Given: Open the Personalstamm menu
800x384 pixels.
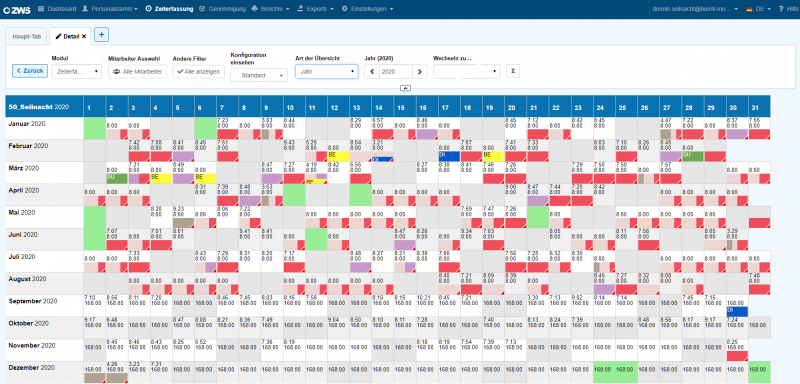Looking at the screenshot, I should tap(110, 9).
